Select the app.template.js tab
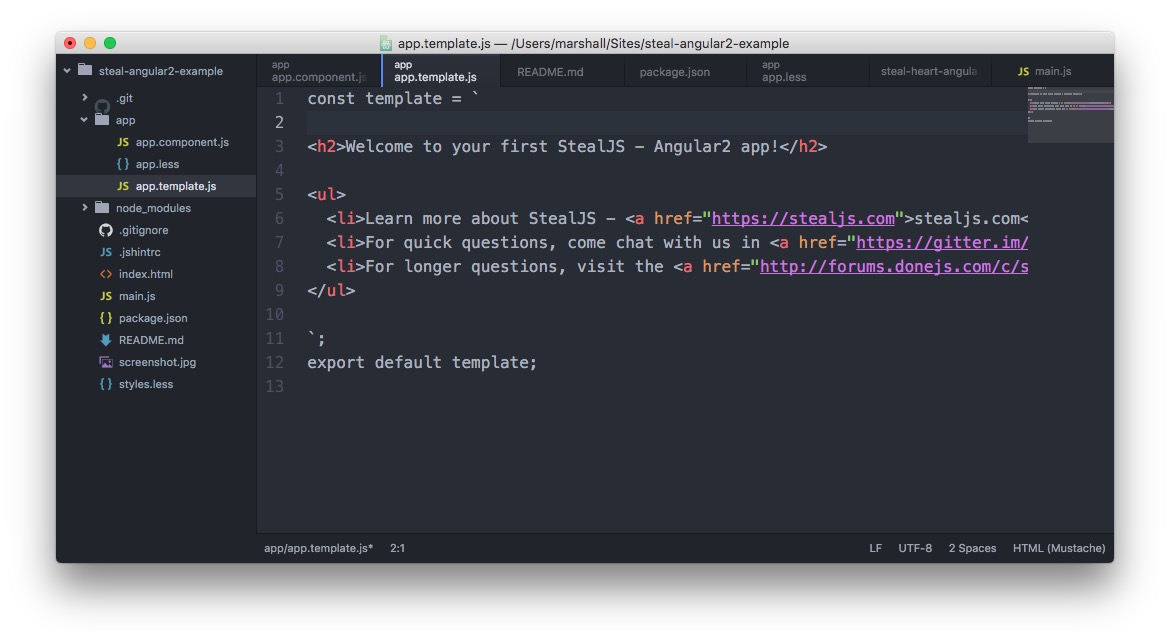Viewport: 1170px width, 643px height. [441, 71]
